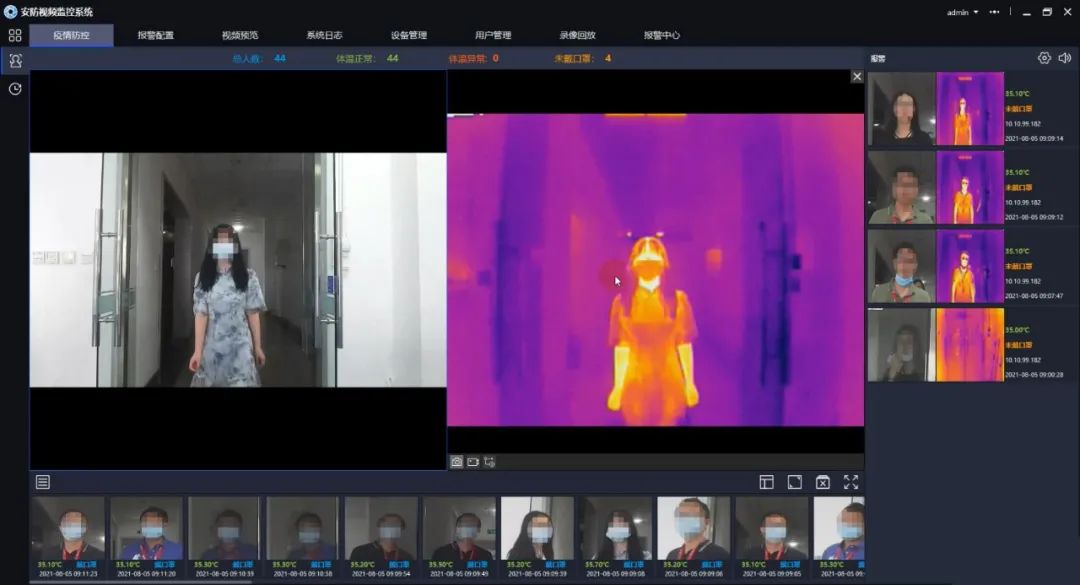Open alarm thermal image dated 09:09:12
This screenshot has height=585, width=1080.
click(970, 187)
